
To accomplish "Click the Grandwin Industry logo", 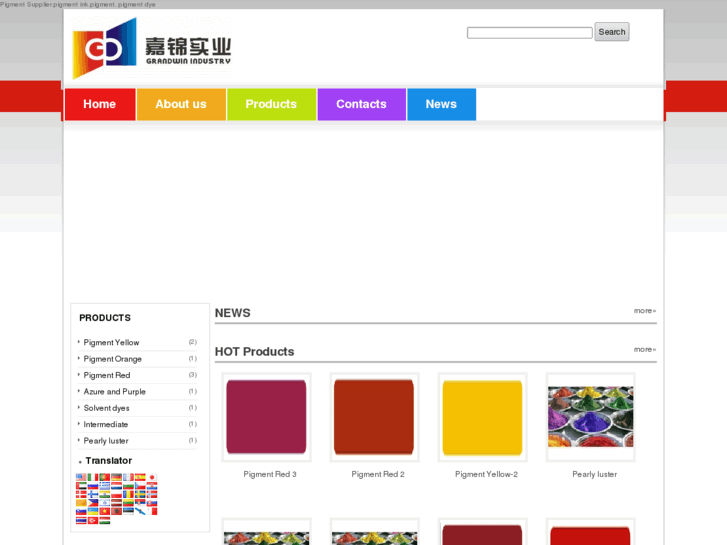I will click(x=152, y=48).
